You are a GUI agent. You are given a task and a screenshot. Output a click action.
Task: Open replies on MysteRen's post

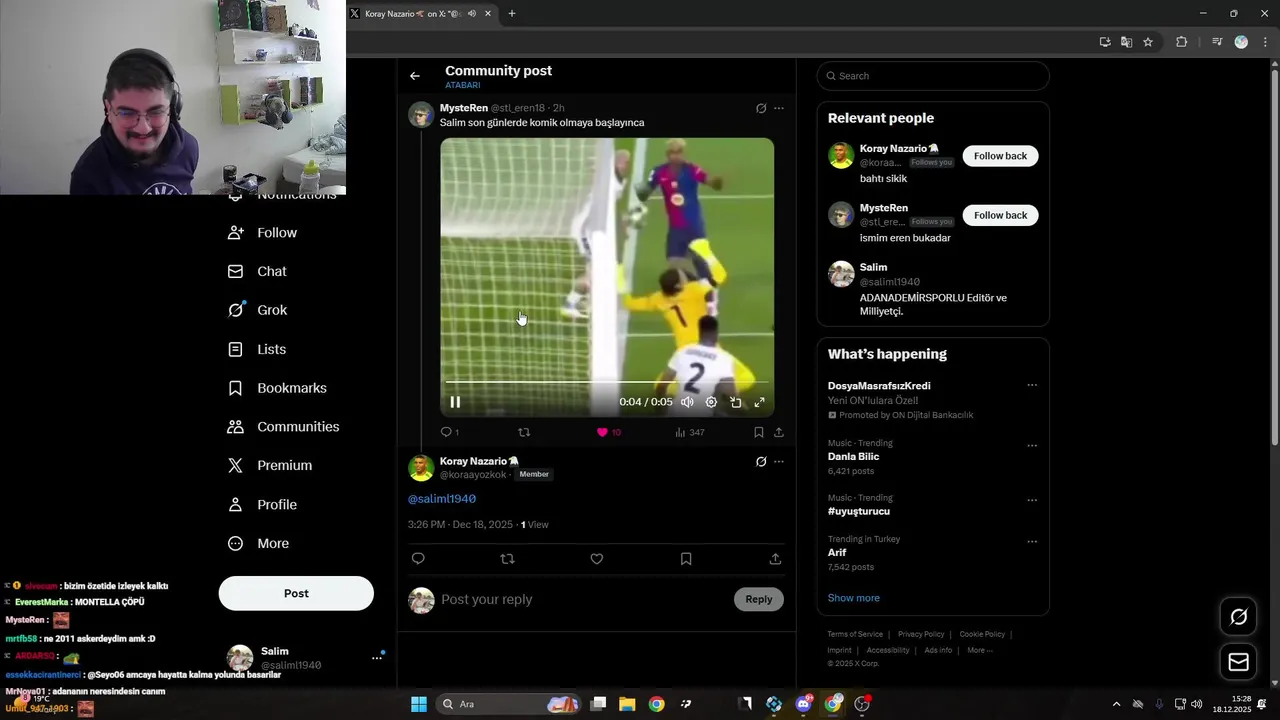pos(449,432)
